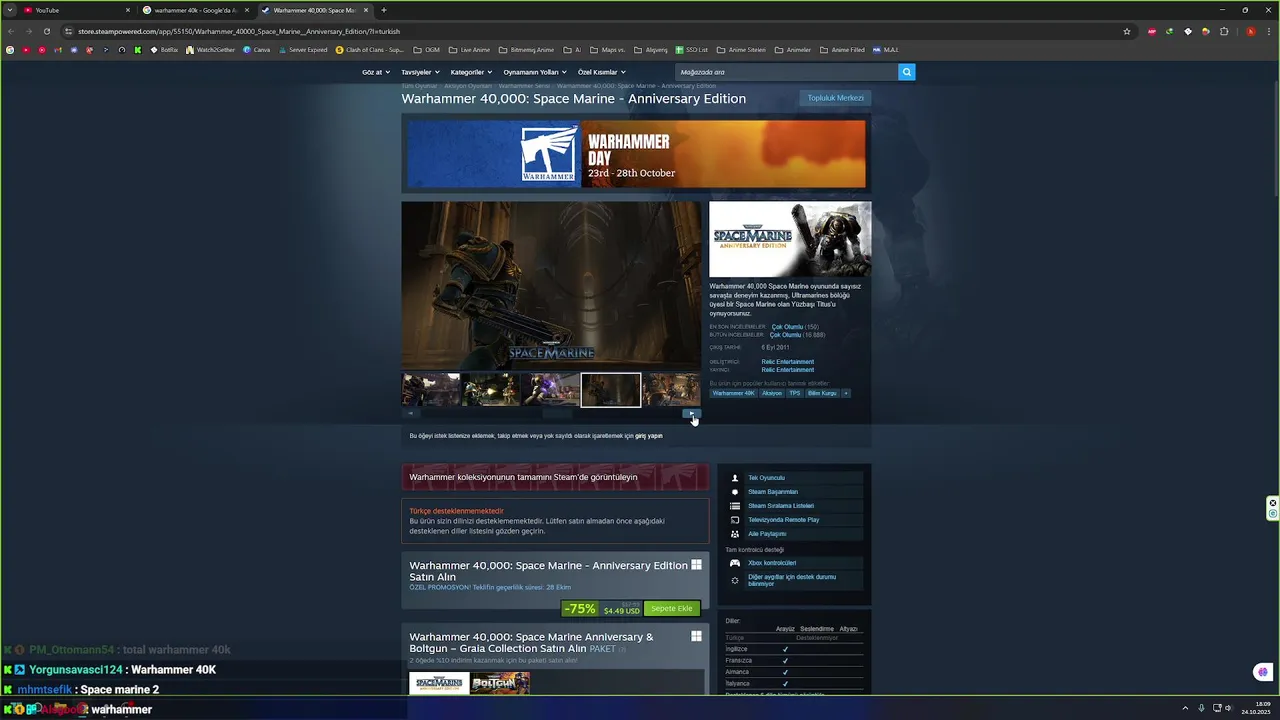Click the Remote Play TV cast icon

coord(735,520)
